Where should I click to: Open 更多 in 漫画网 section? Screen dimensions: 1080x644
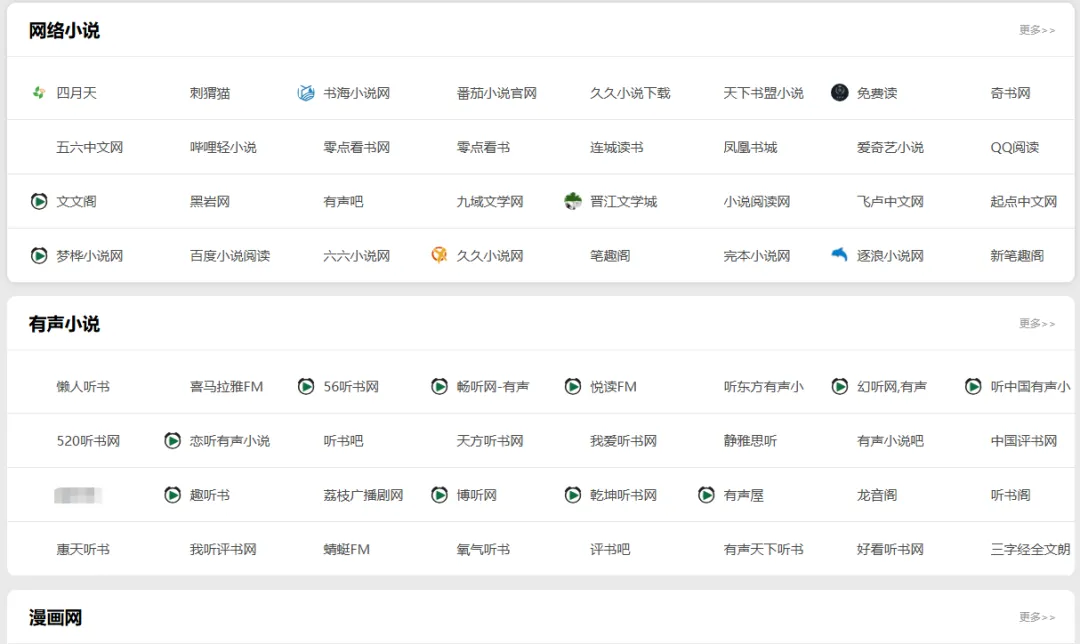[x=1037, y=617]
